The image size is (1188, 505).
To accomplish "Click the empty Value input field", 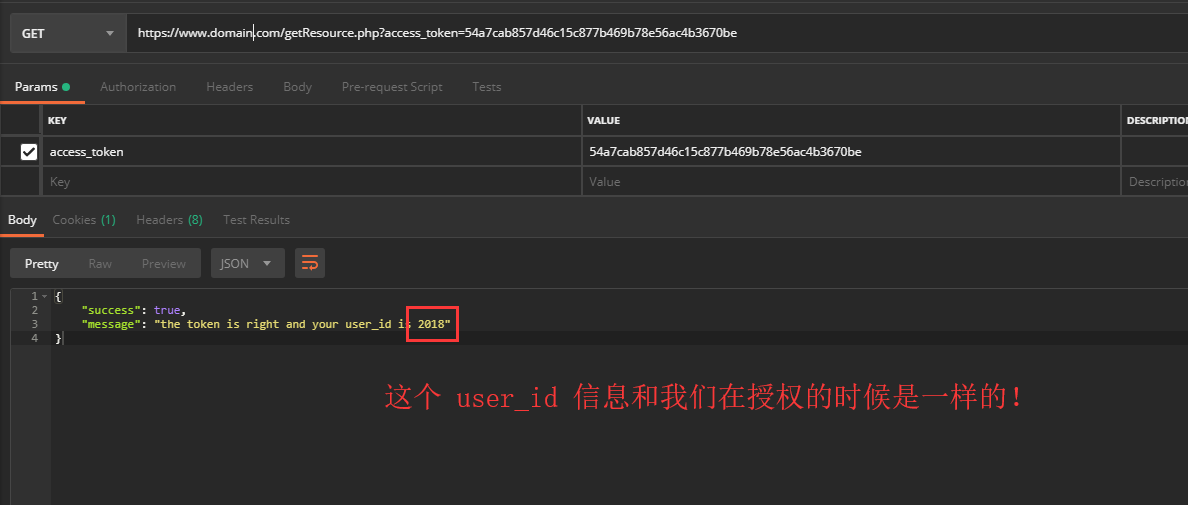I will pyautogui.click(x=851, y=182).
